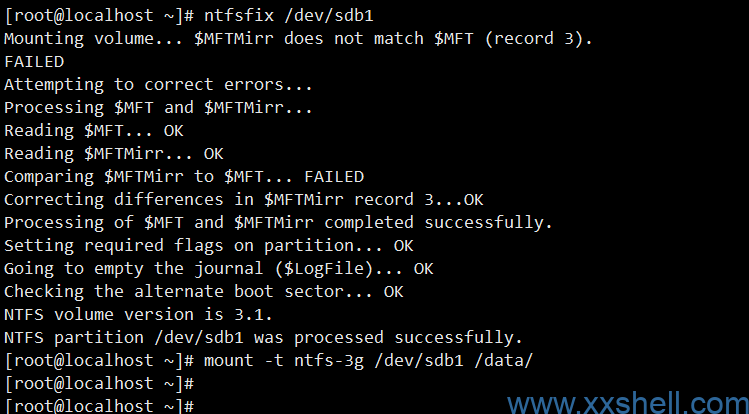
Task: Click the "Mounting volume..." output line
Action: coord(298,39)
